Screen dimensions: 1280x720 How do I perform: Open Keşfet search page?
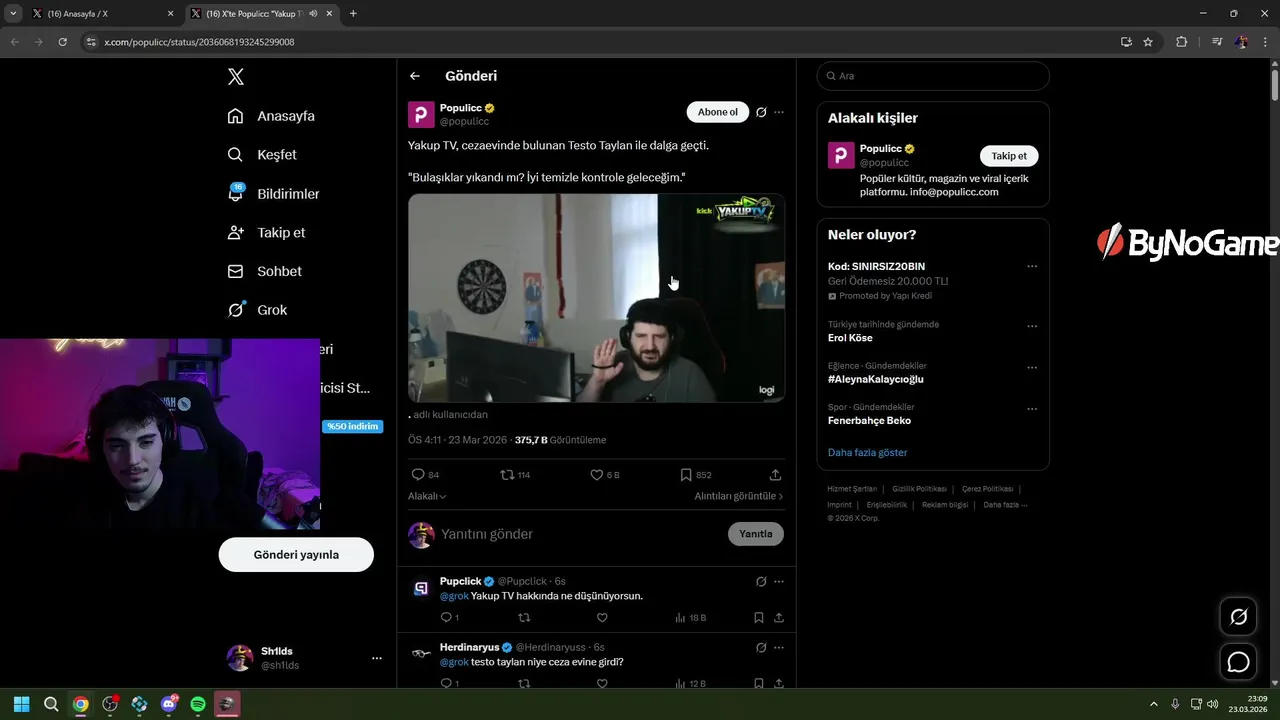[x=262, y=155]
